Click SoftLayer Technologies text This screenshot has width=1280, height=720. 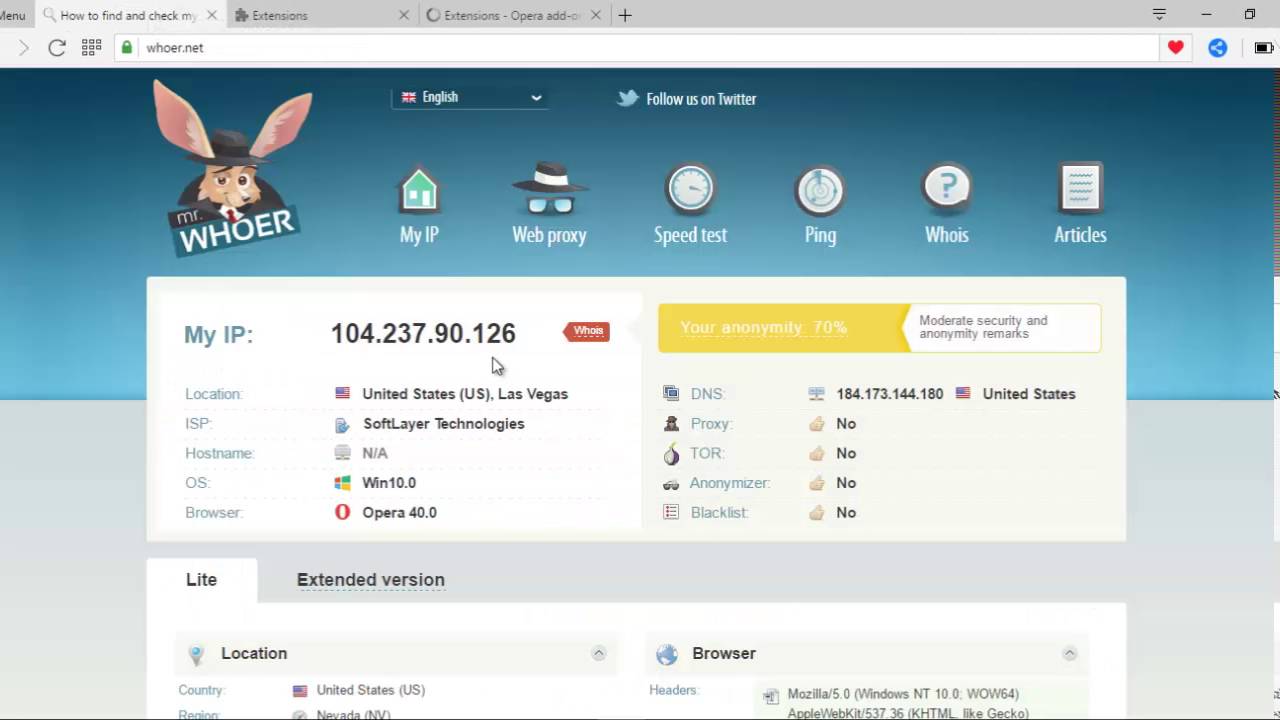coord(443,424)
